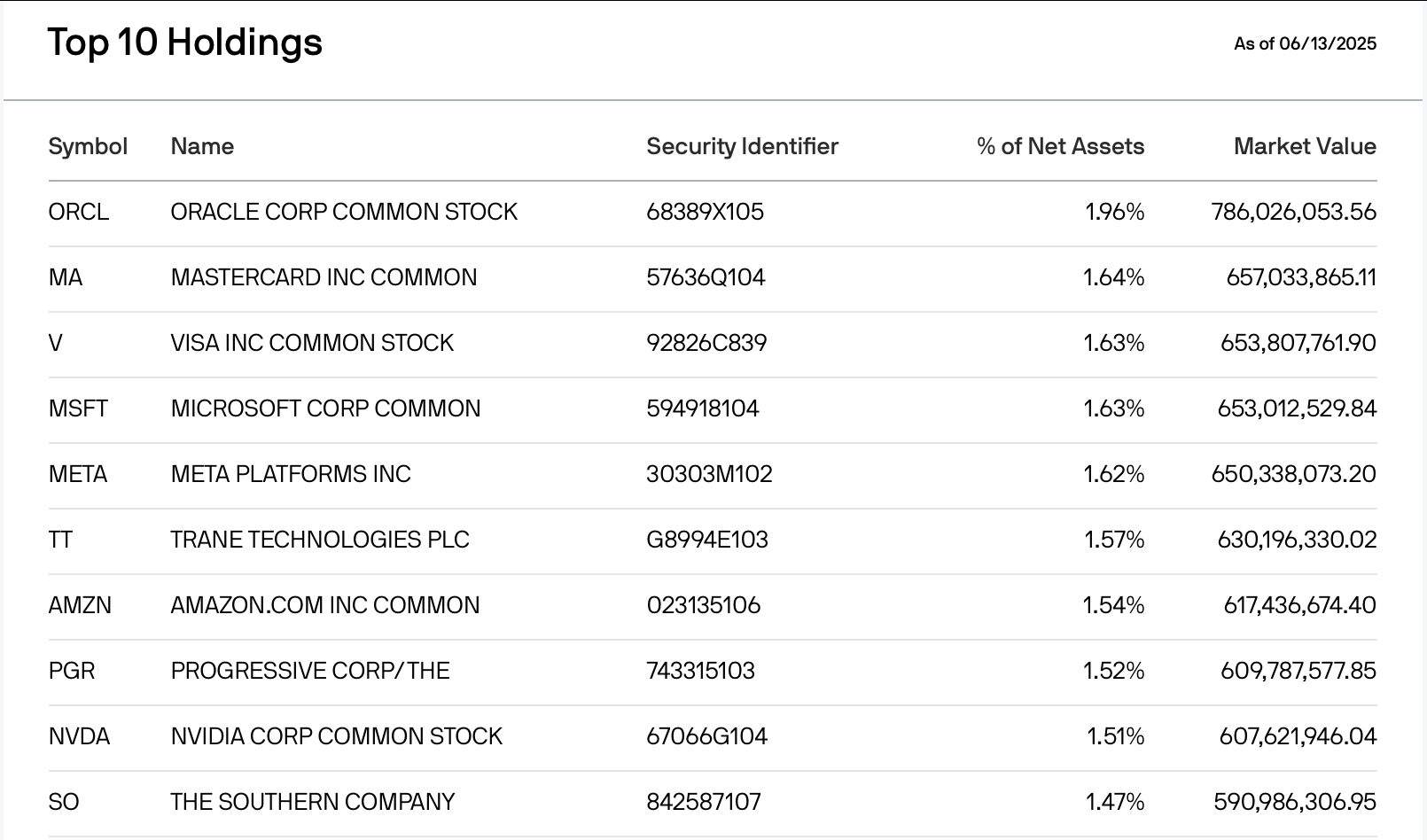Screen dimensions: 1427x840
Task: Click the Security Identifier column header
Action: point(742,146)
